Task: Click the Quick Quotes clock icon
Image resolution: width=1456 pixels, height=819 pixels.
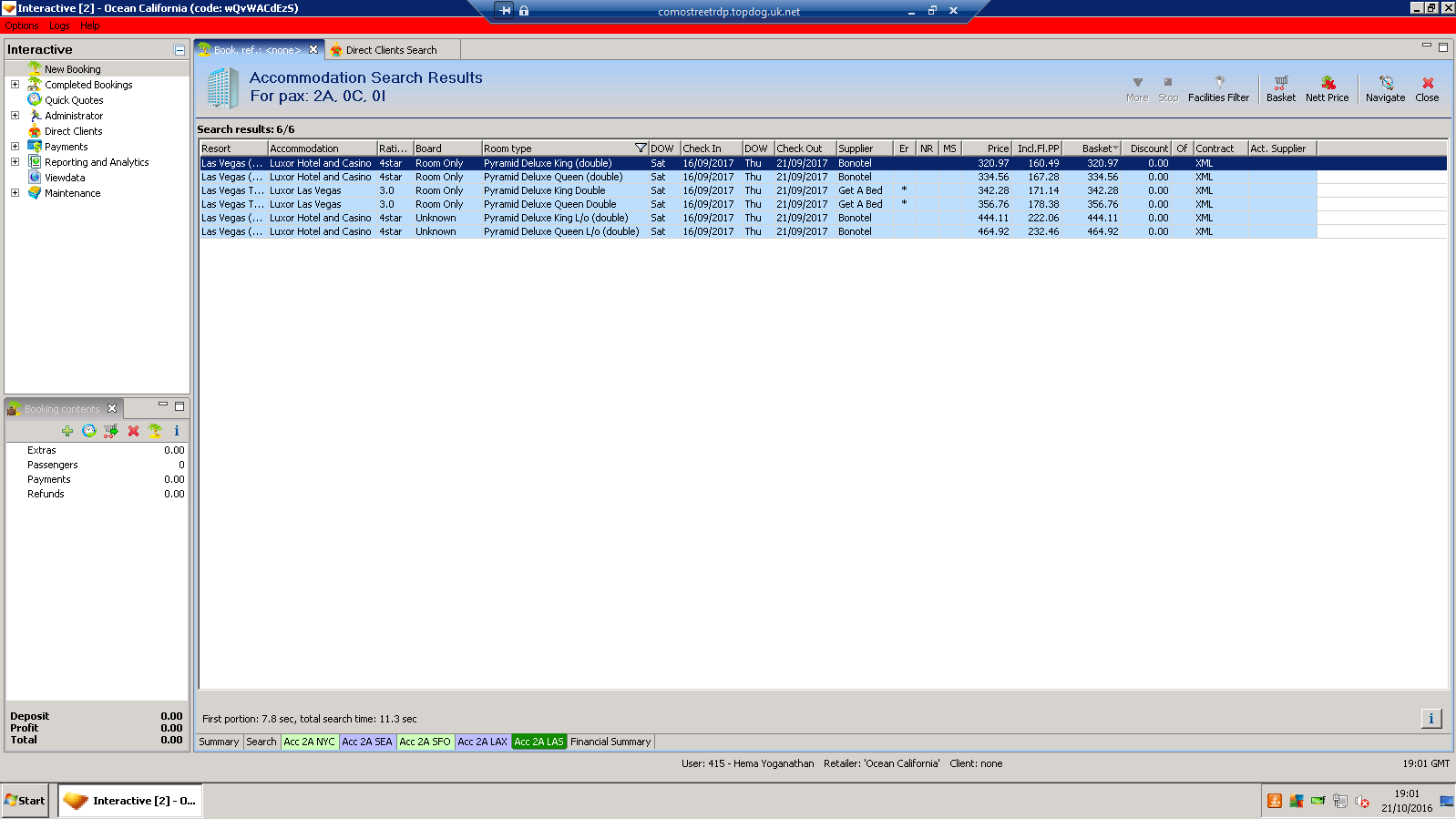Action: (x=35, y=100)
